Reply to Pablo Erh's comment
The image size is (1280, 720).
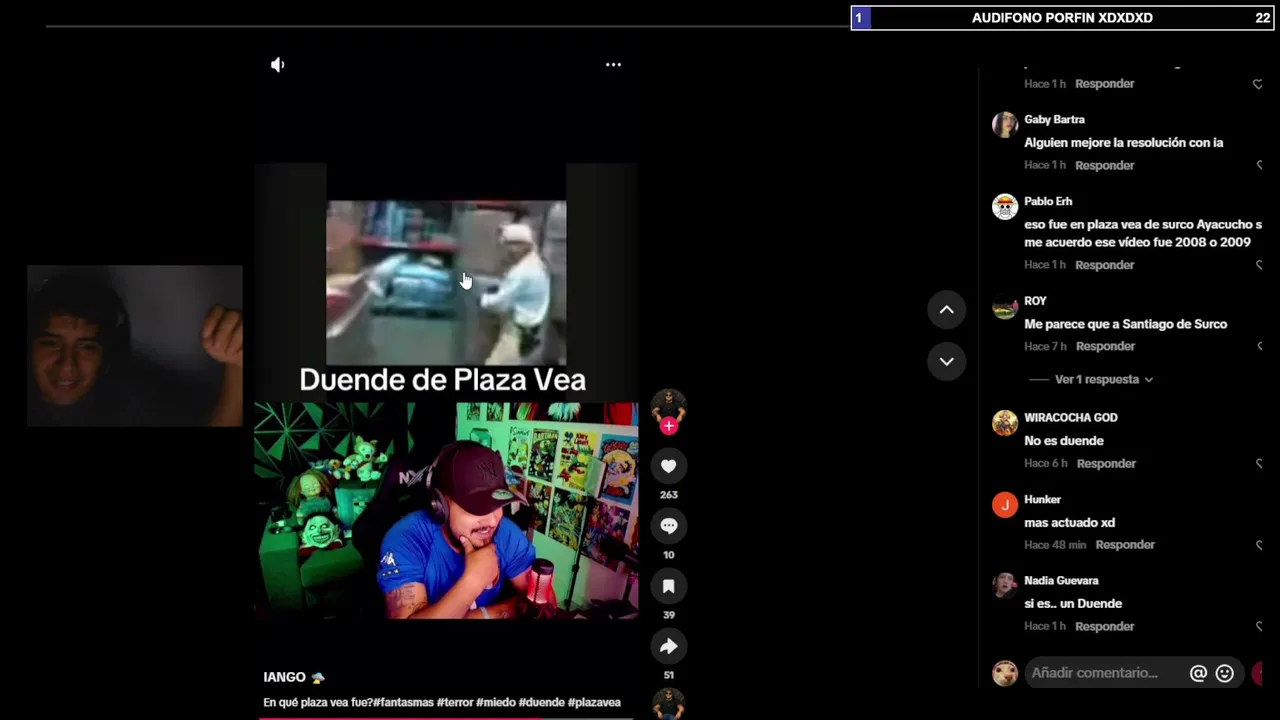(1105, 265)
